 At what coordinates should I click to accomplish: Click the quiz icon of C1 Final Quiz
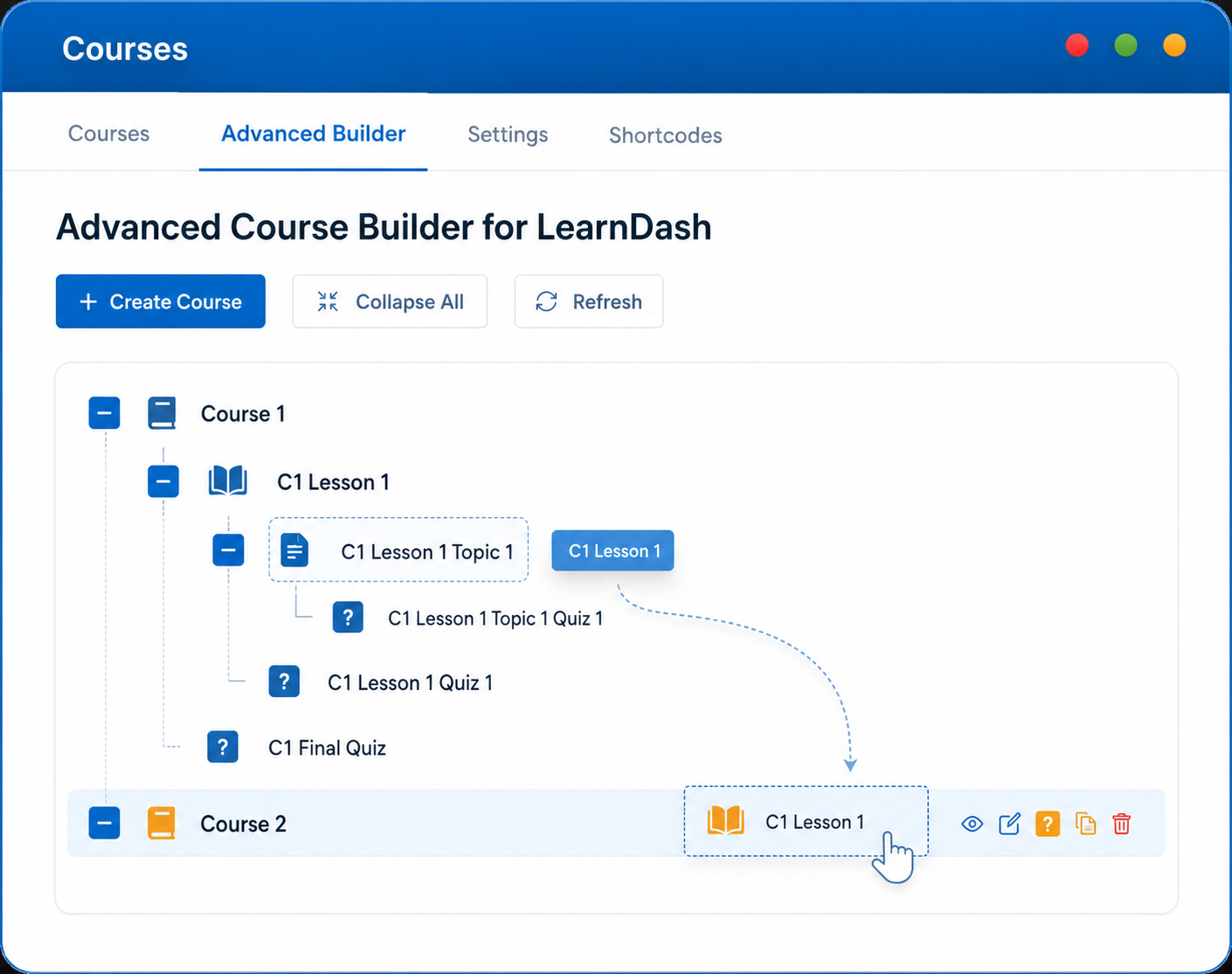(x=223, y=747)
